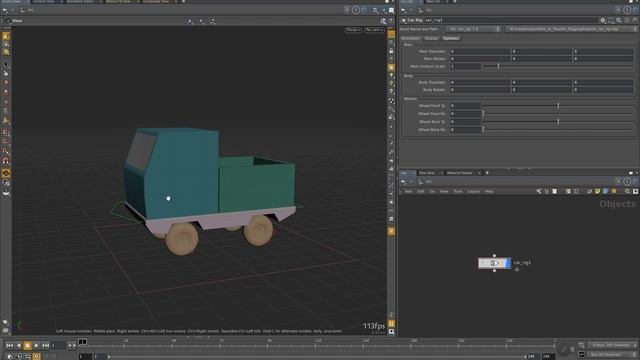Screen dimensions: 640x360
Task: Click the global animation range end field 240
Action: (x=547, y=356)
